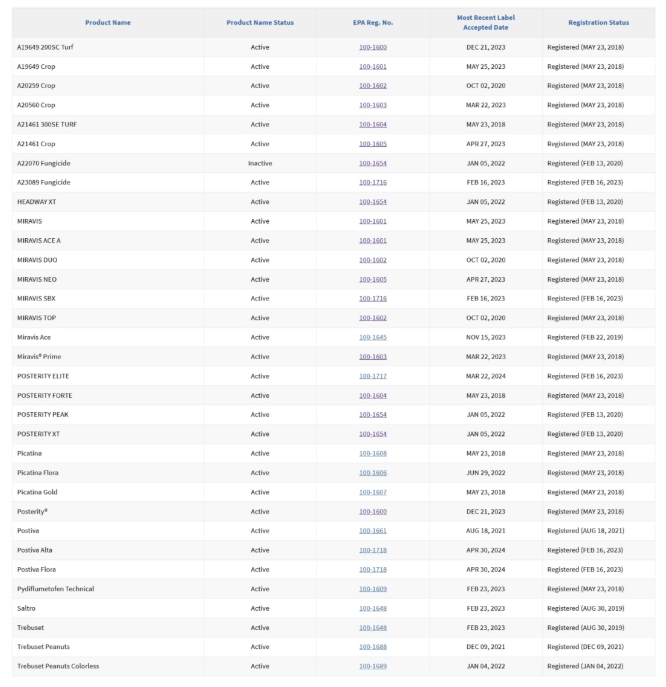Image resolution: width=666 pixels, height=687 pixels.
Task: Open the 100-1606 link for Picatina Flora
Action: point(373,473)
